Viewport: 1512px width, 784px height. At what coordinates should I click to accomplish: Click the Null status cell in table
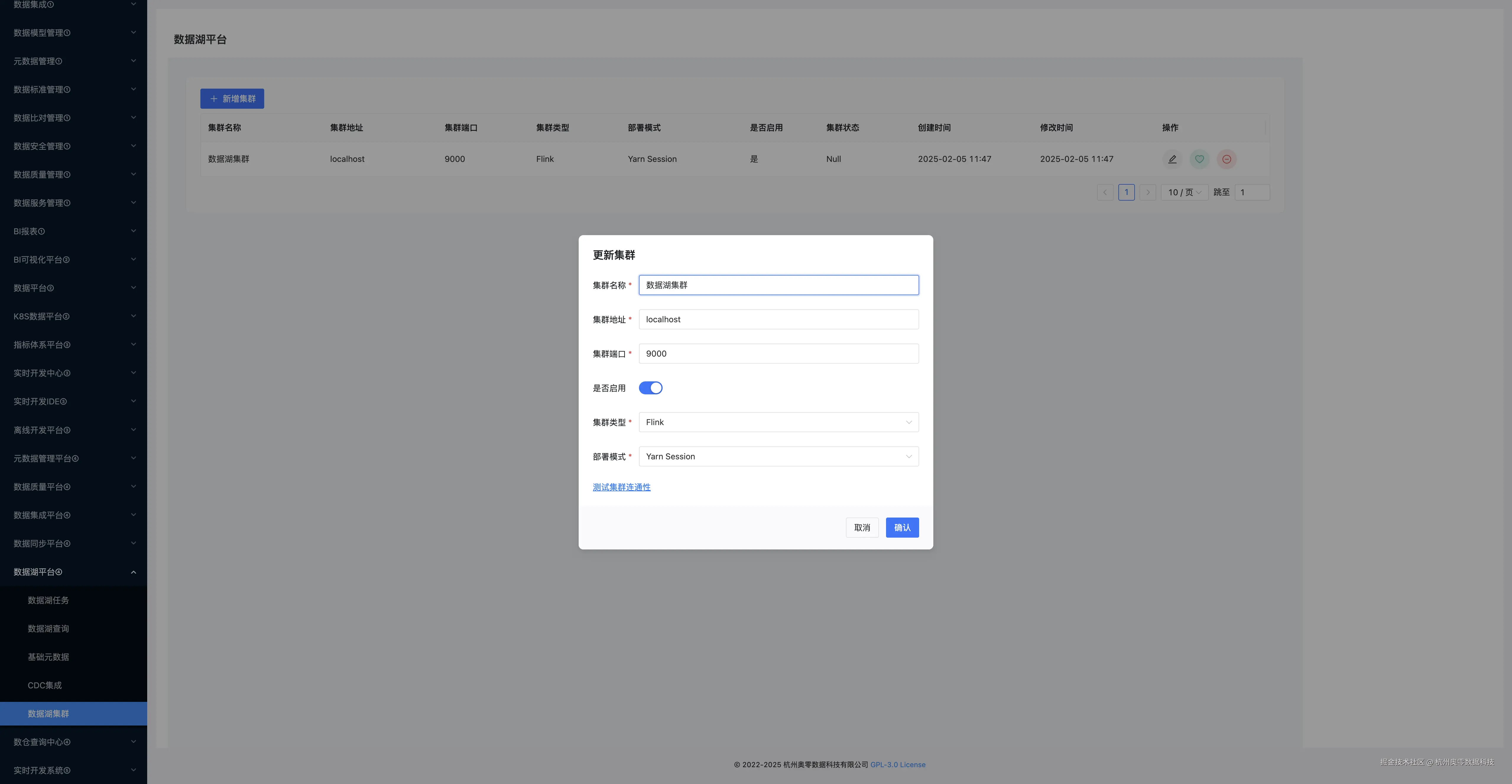833,159
